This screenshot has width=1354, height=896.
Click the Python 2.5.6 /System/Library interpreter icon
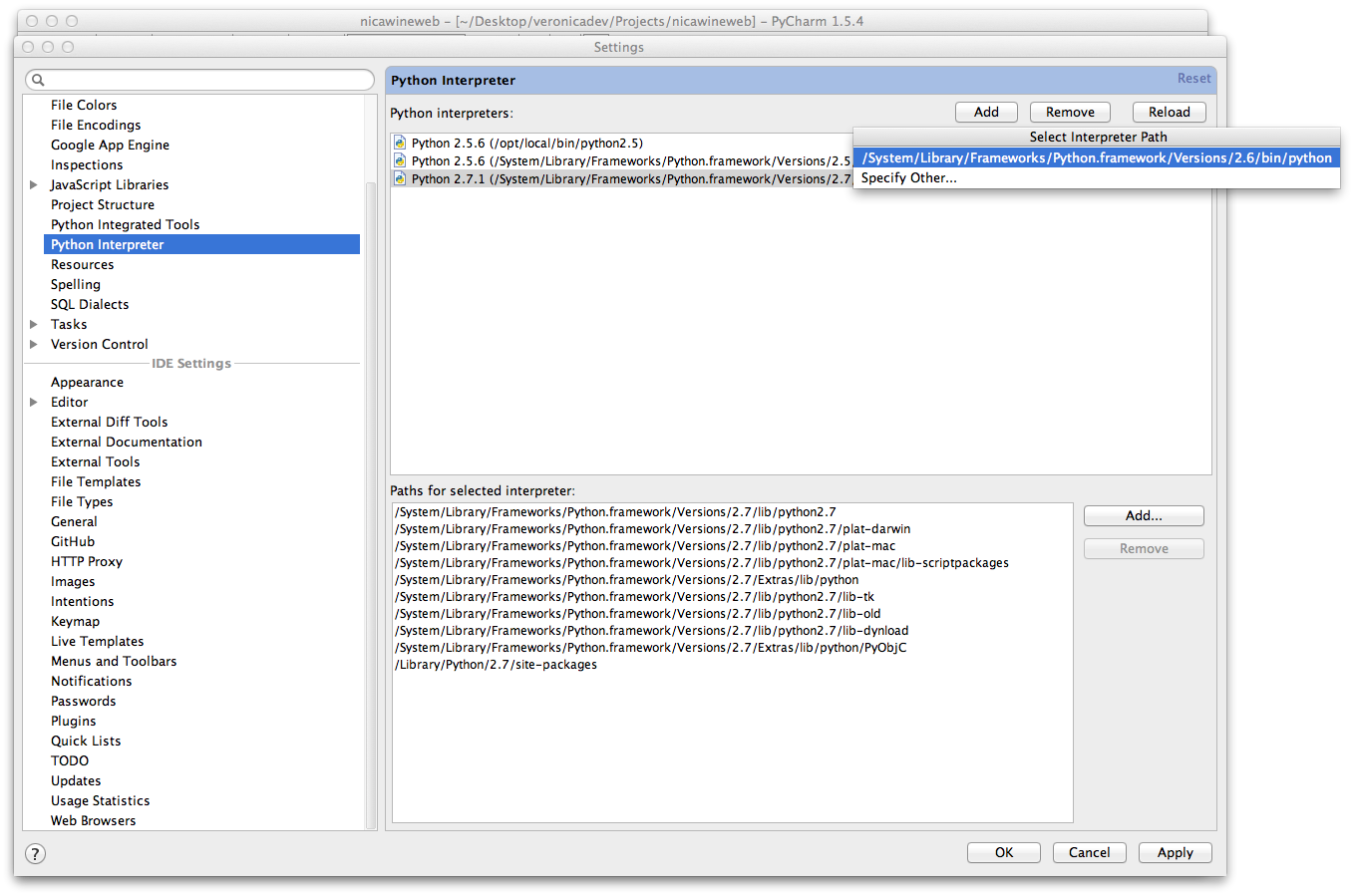click(400, 160)
